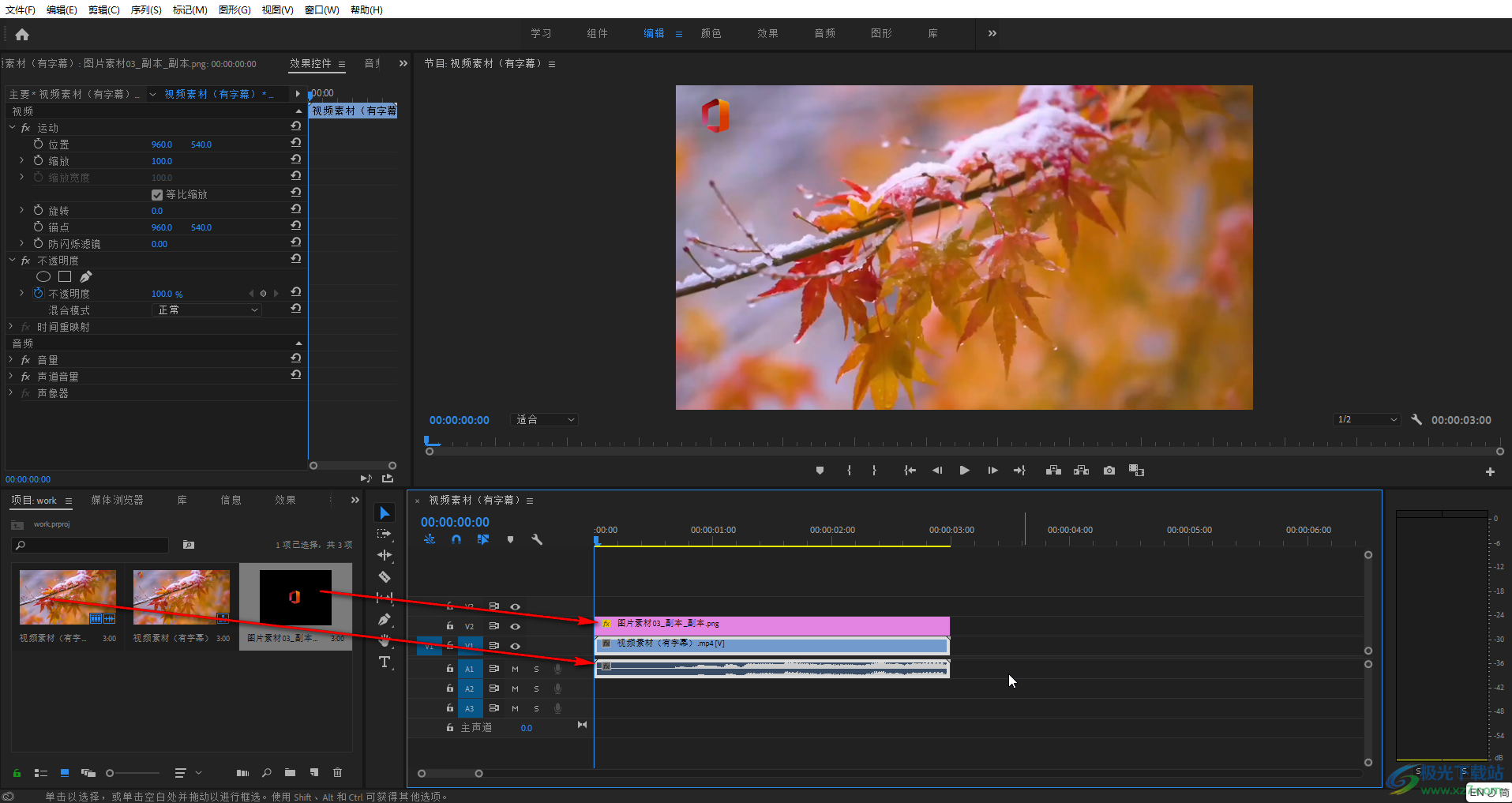Open 媒体浏览器 panel tab

pos(117,500)
